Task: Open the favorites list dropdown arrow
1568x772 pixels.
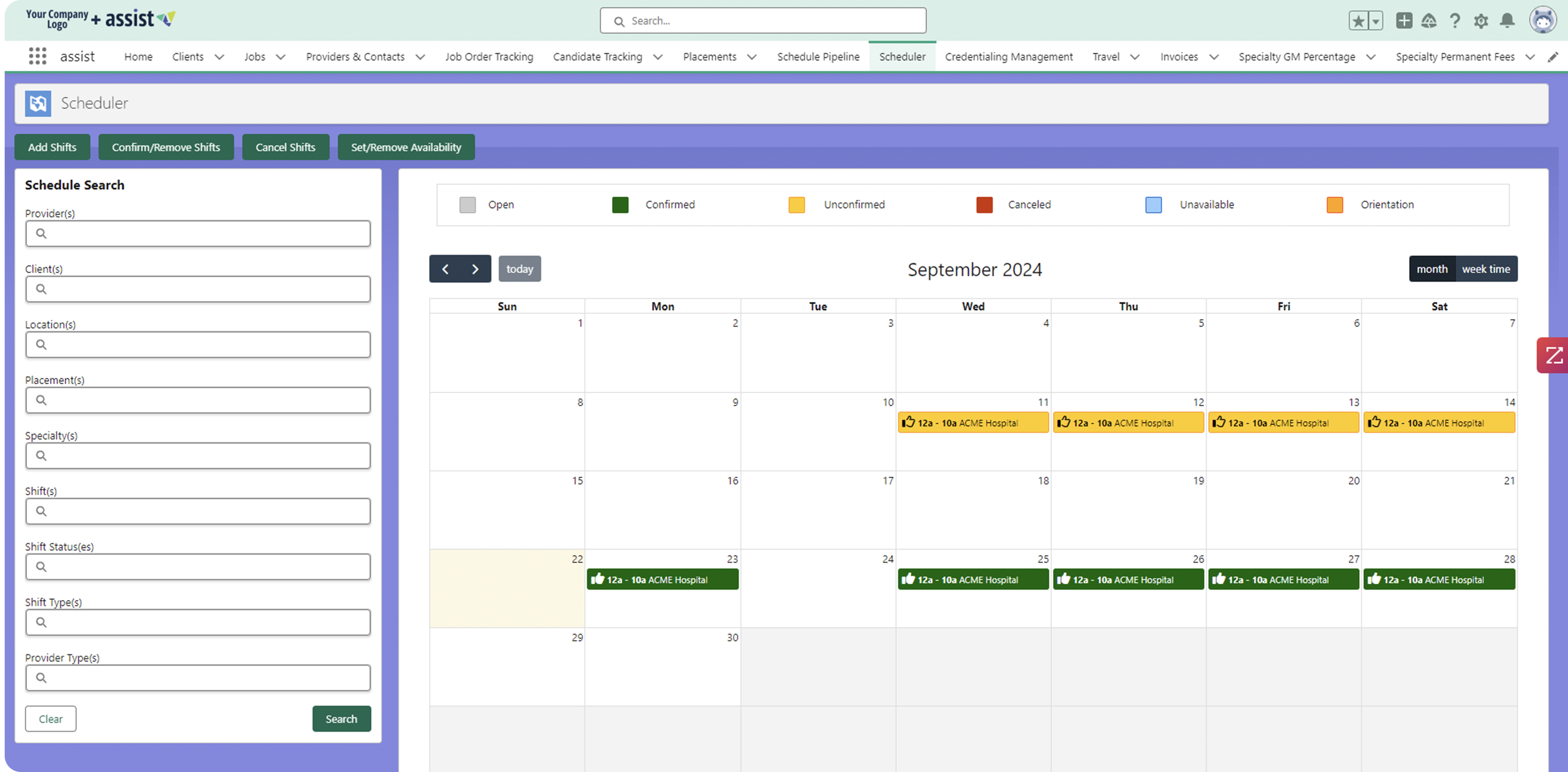Action: click(x=1375, y=20)
